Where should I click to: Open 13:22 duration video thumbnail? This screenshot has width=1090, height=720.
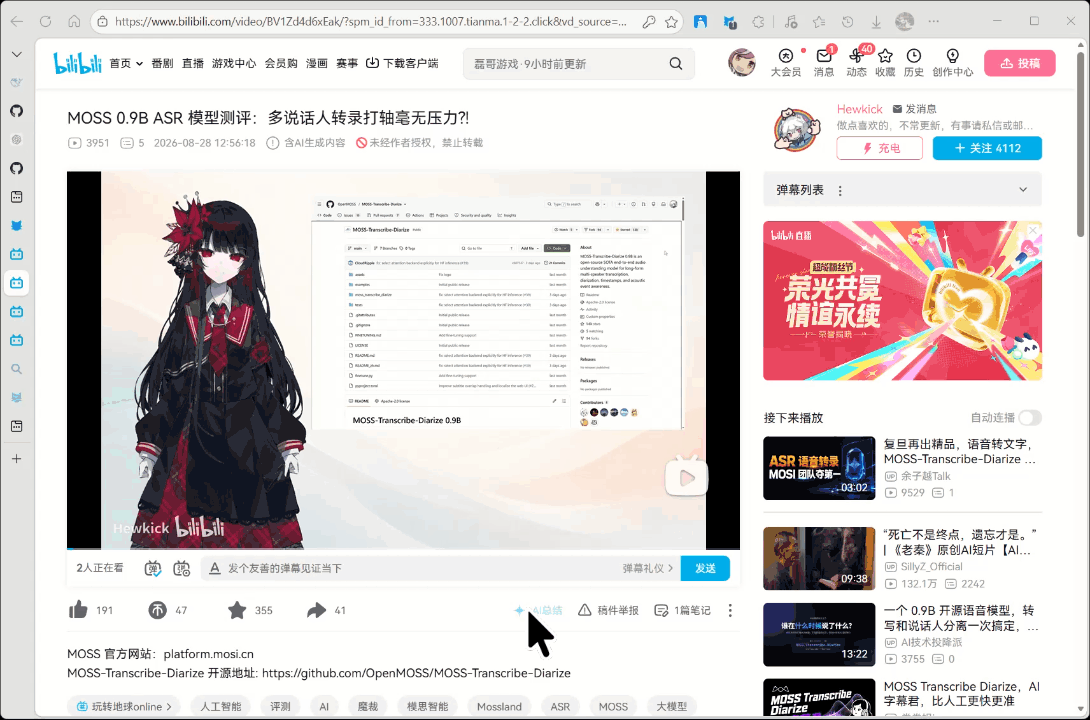[819, 635]
